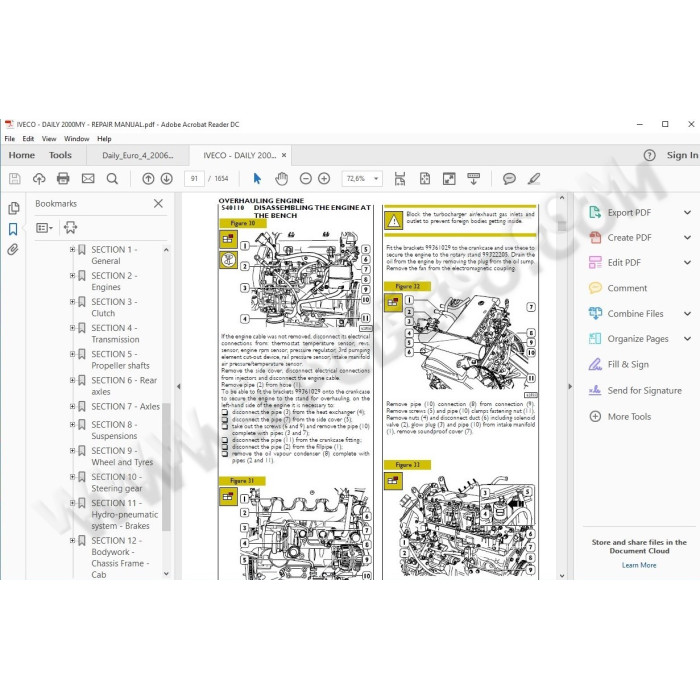This screenshot has height=700, width=700.
Task: Open the Find text magnifier icon
Action: coord(112,179)
